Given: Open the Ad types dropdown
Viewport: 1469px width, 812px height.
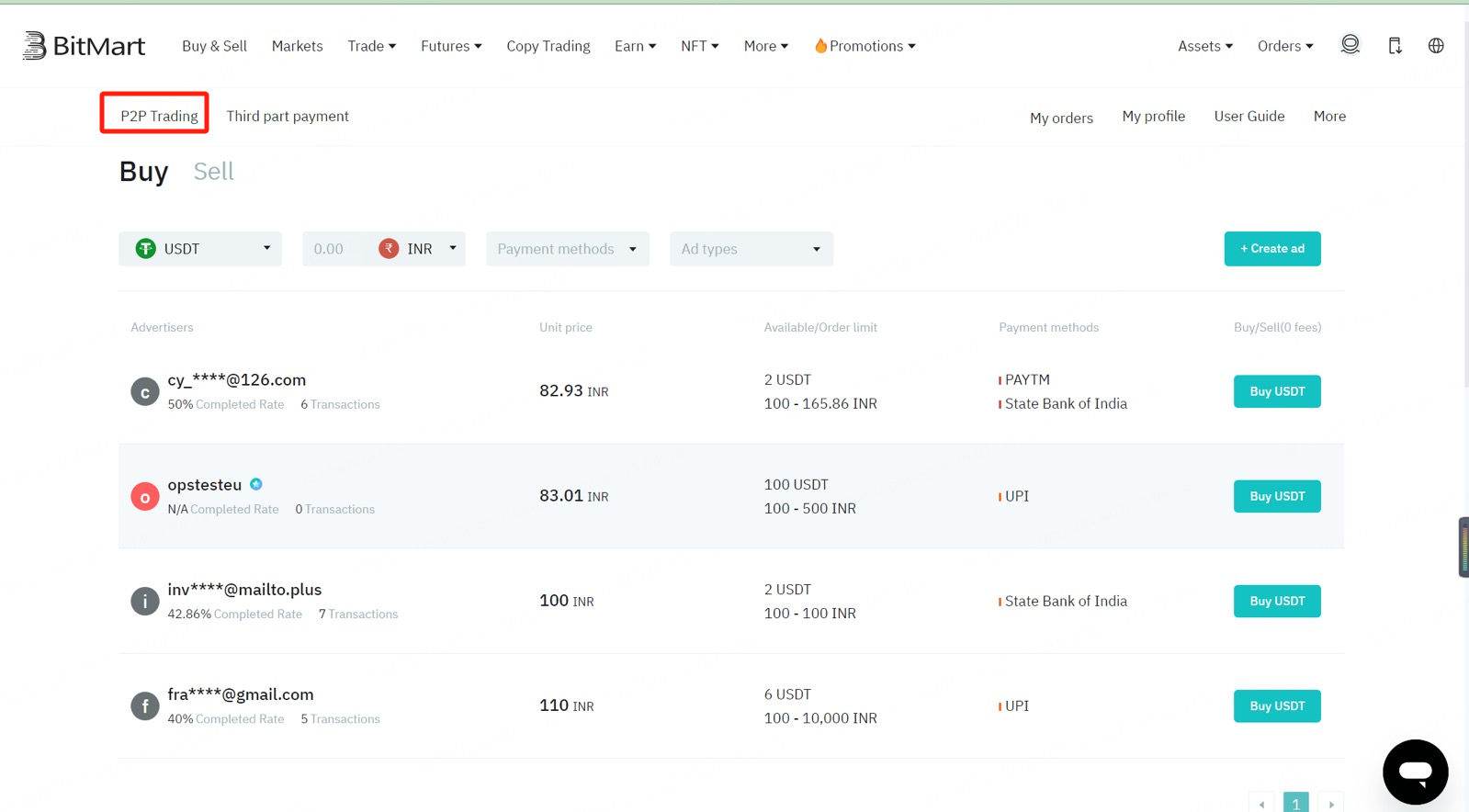Looking at the screenshot, I should pos(751,249).
